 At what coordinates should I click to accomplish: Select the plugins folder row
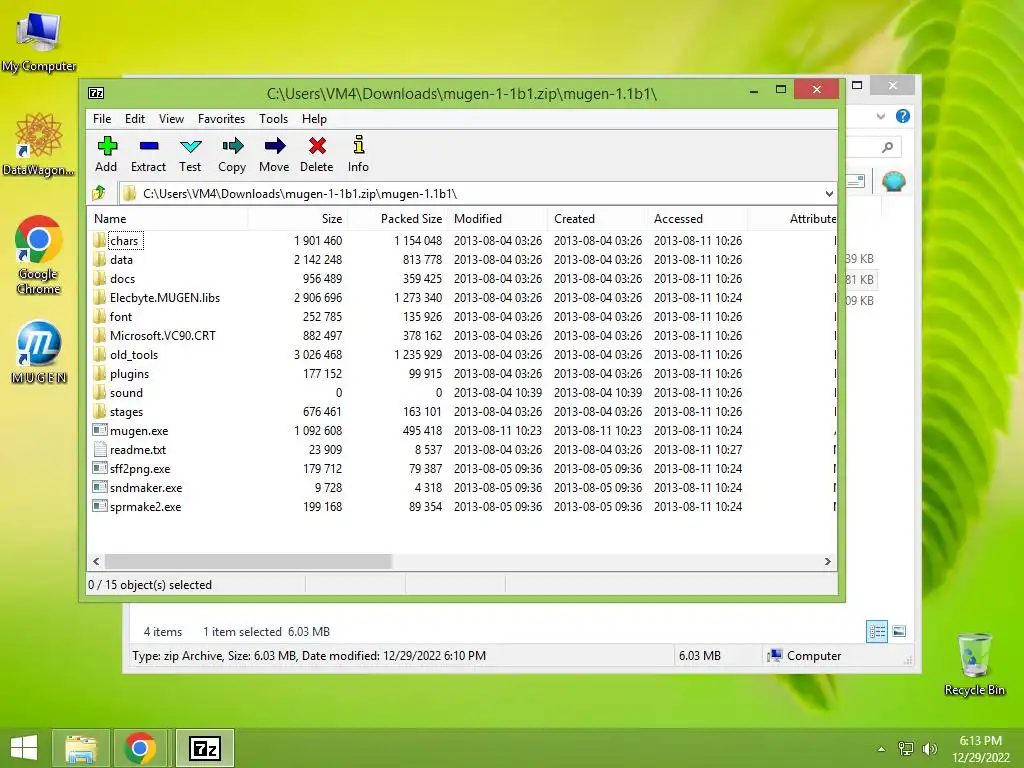click(x=462, y=374)
